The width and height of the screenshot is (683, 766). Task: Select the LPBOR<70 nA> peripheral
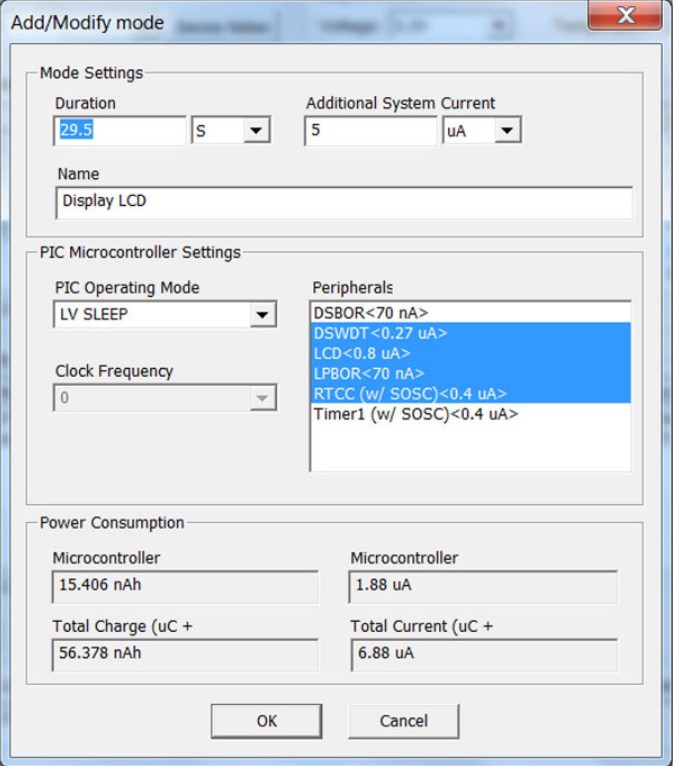pos(470,373)
